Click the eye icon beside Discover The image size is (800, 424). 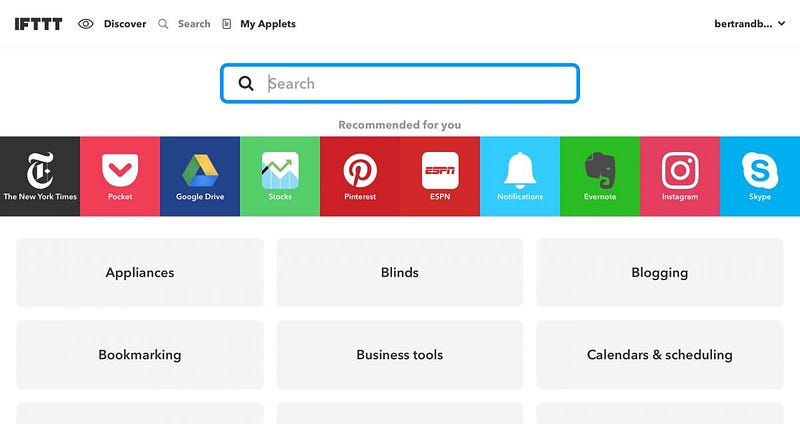click(x=86, y=24)
